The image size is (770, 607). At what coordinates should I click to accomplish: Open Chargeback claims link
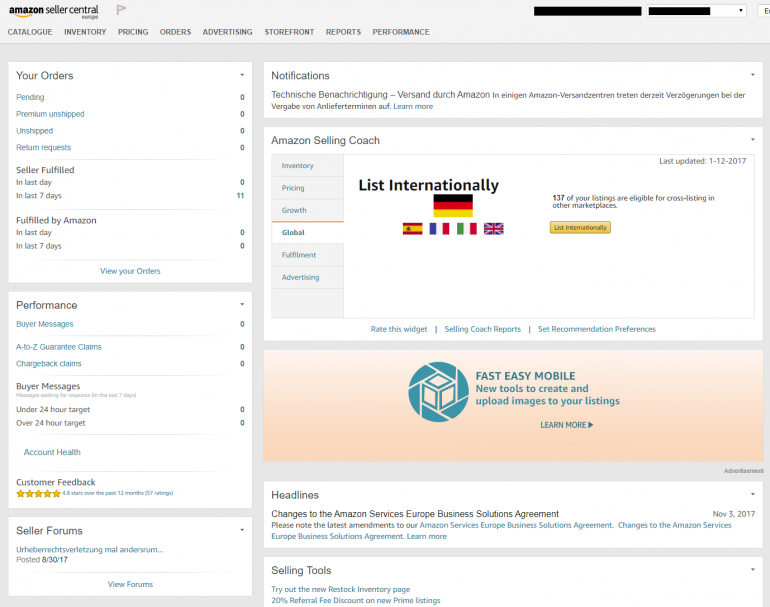(x=49, y=363)
